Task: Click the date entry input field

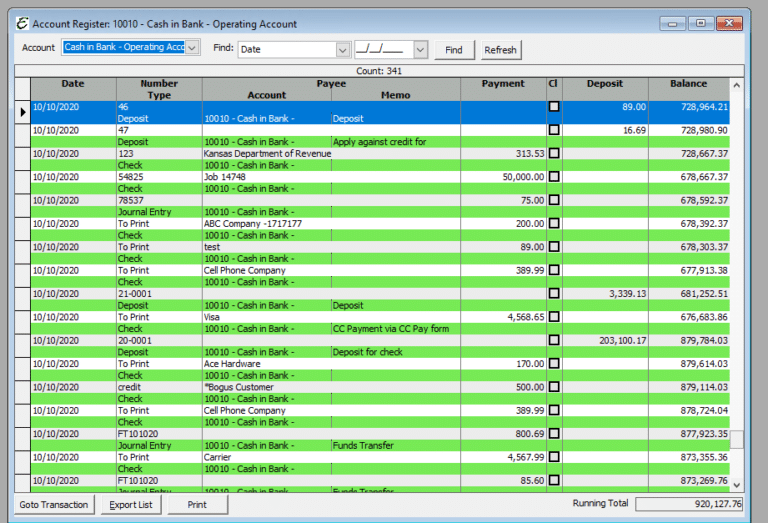Action: coord(382,49)
